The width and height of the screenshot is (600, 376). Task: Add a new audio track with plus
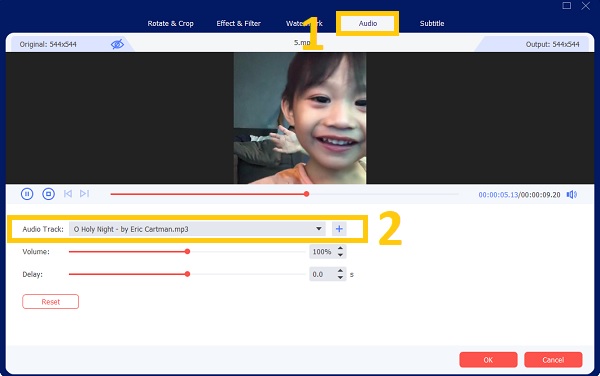pos(339,229)
